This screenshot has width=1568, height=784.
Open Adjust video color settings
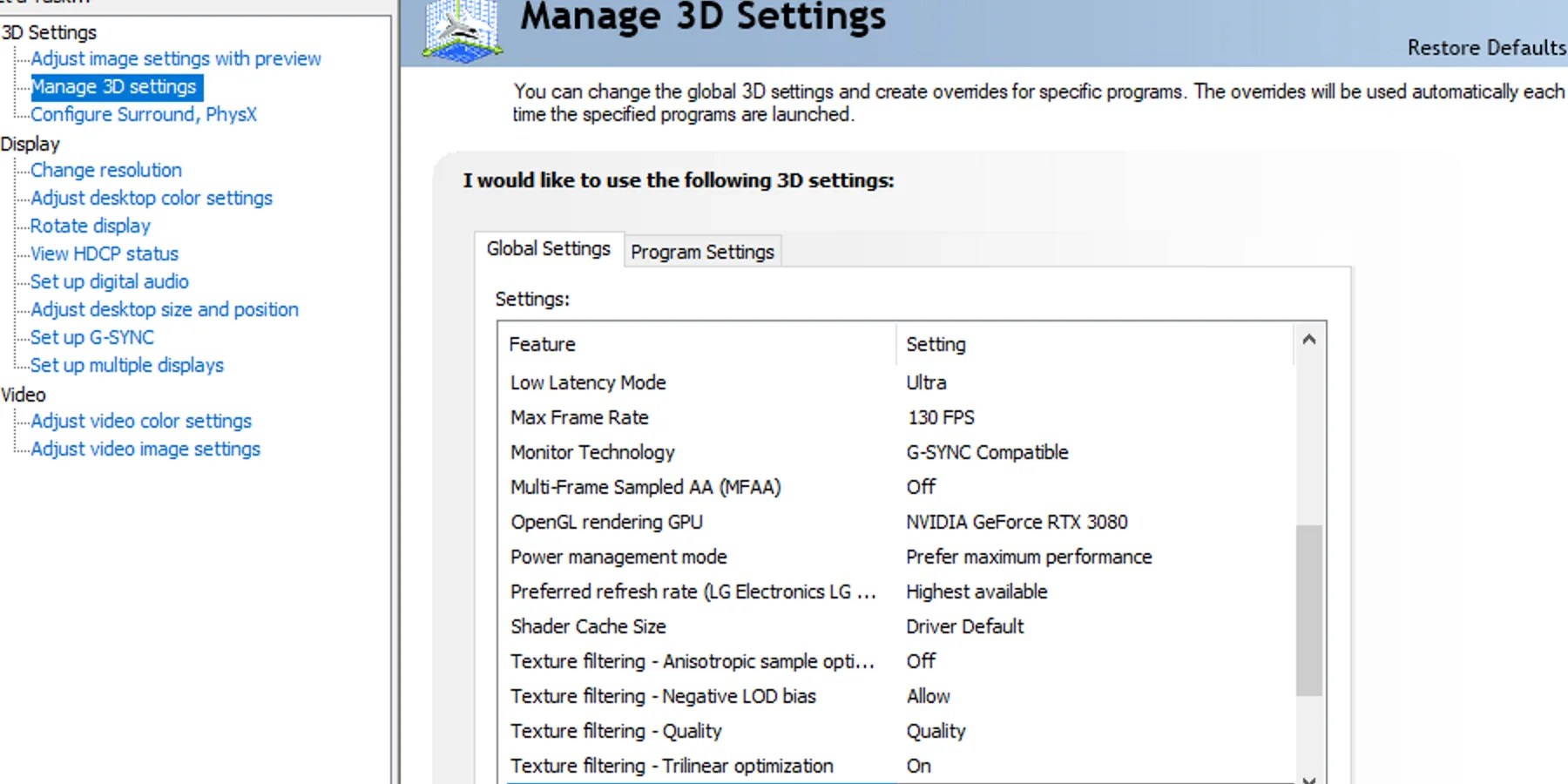(x=141, y=422)
